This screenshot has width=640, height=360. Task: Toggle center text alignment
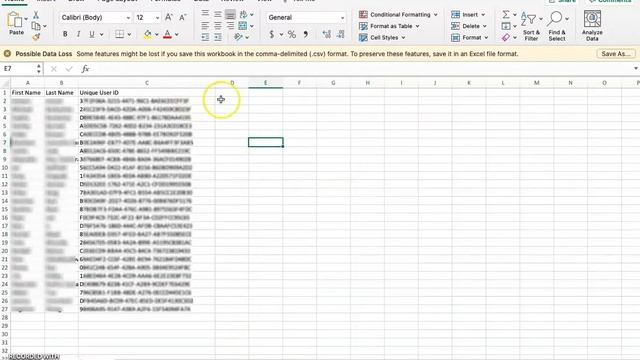(x=218, y=26)
